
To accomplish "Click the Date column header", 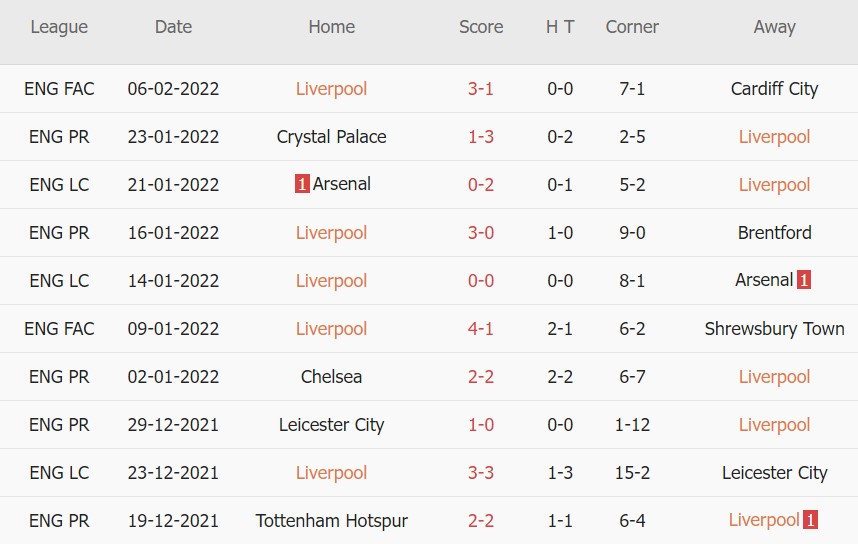I will [173, 27].
